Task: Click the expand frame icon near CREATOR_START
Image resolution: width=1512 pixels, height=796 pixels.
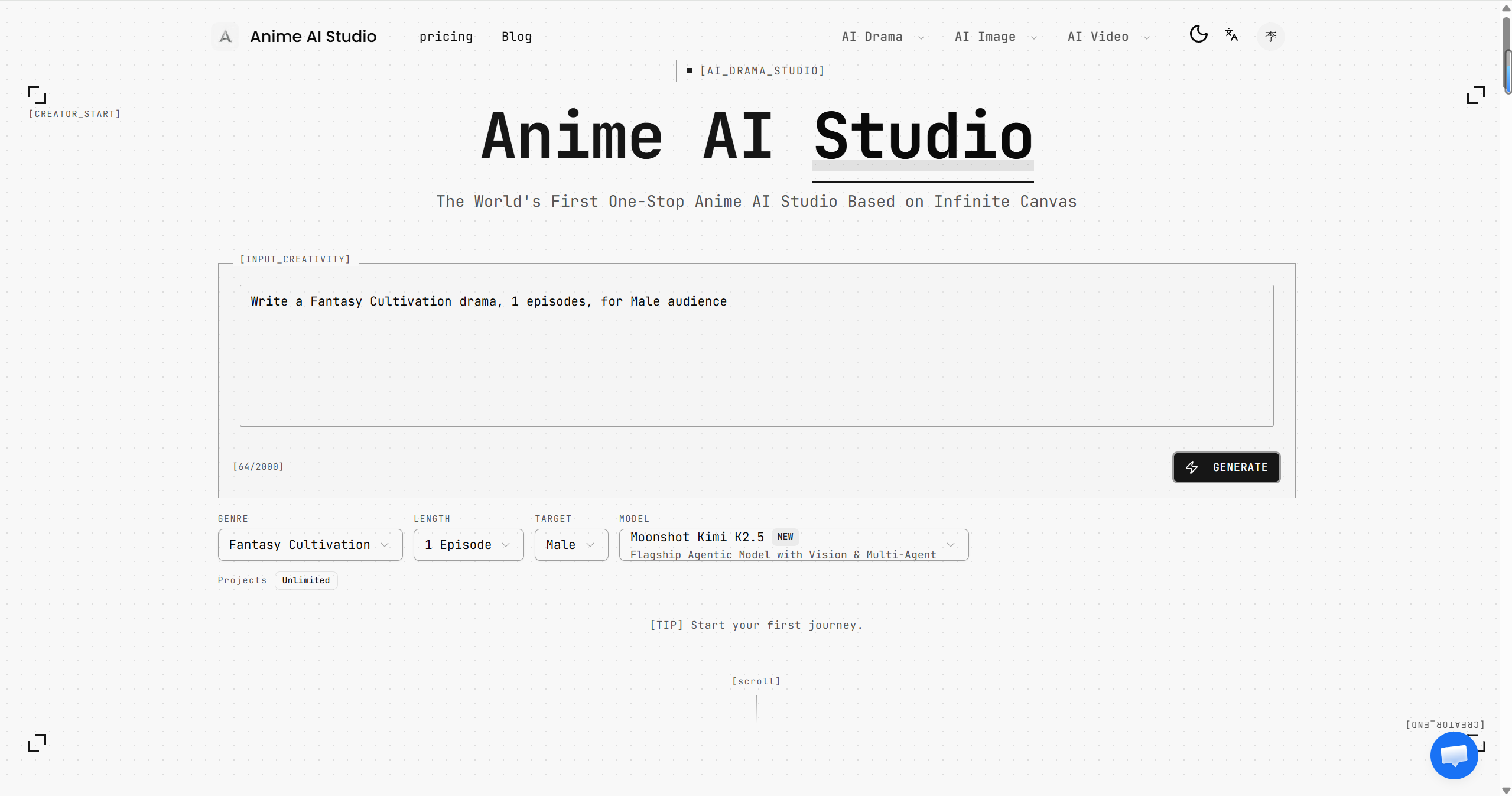Action: (37, 95)
